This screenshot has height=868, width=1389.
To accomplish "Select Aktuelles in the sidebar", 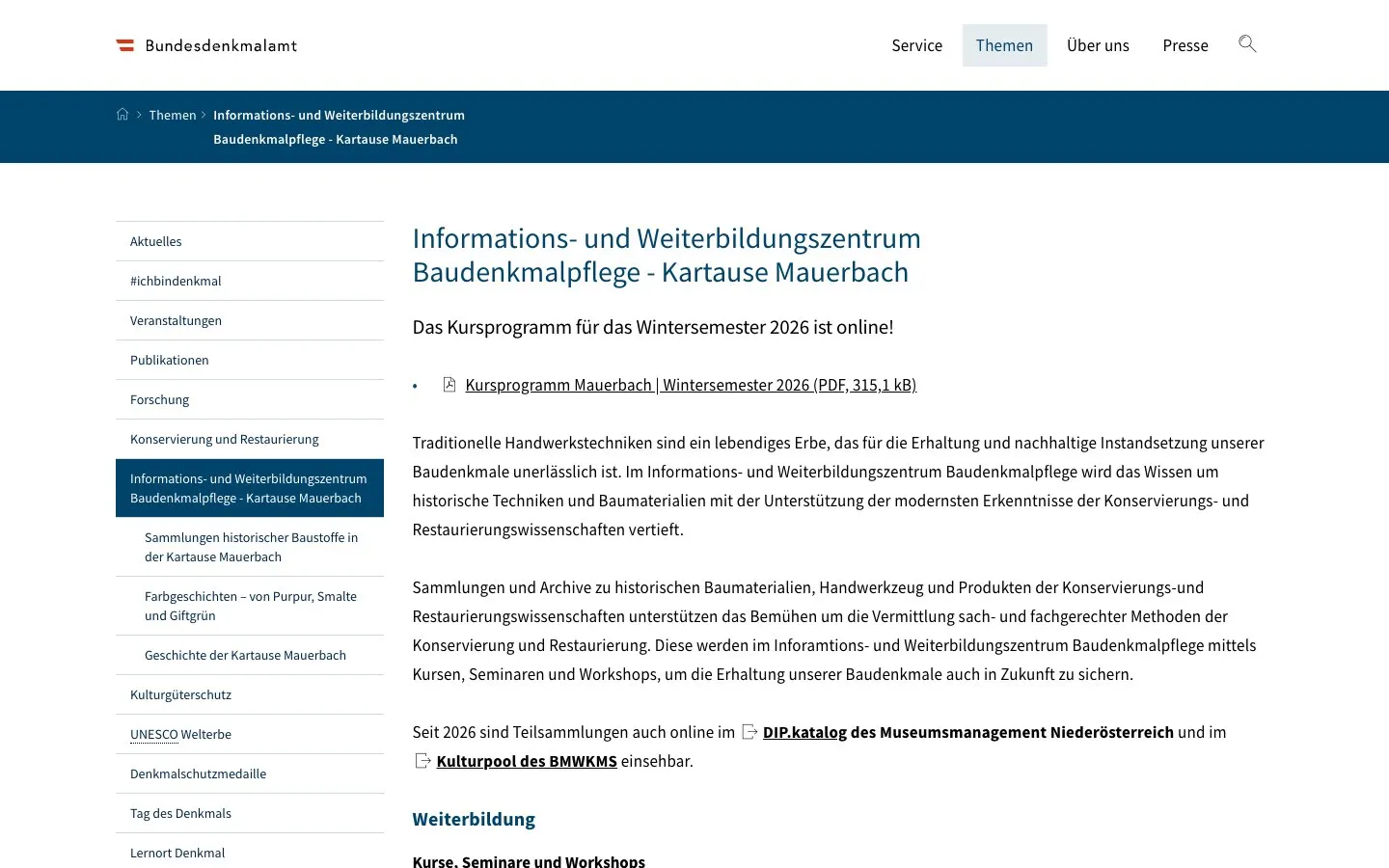I will coord(250,241).
